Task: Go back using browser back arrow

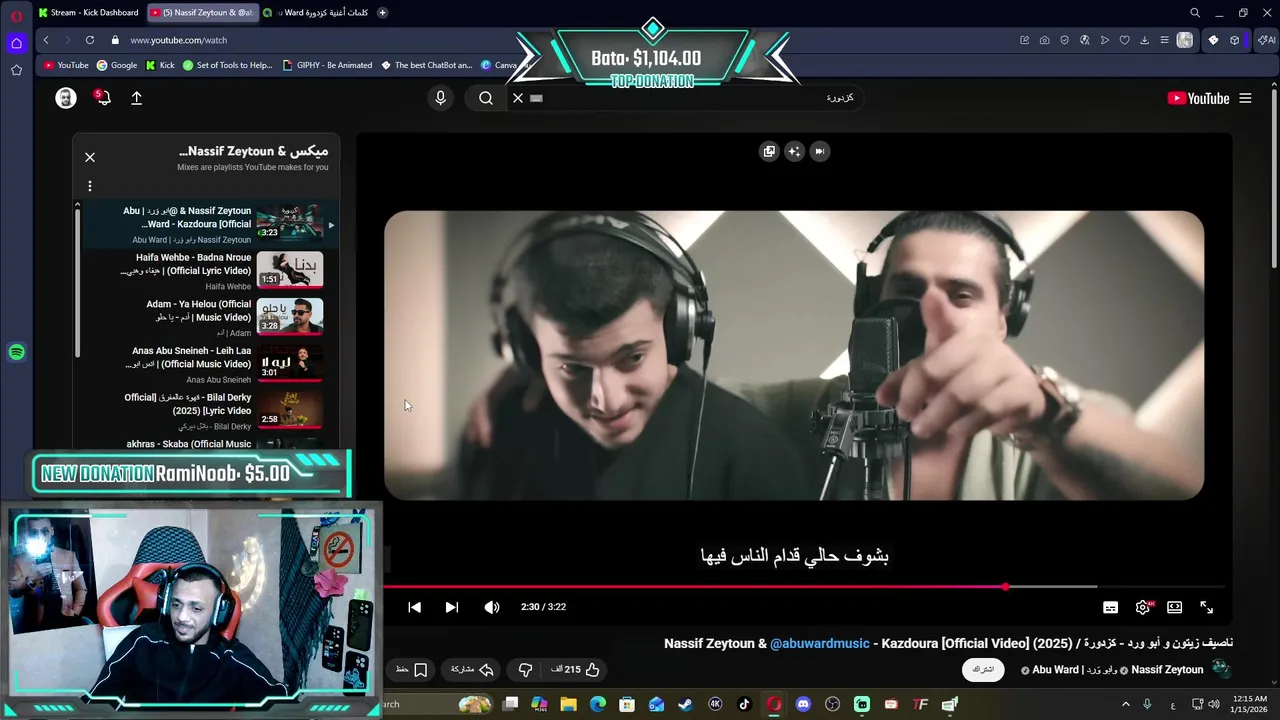Action: pyautogui.click(x=46, y=40)
